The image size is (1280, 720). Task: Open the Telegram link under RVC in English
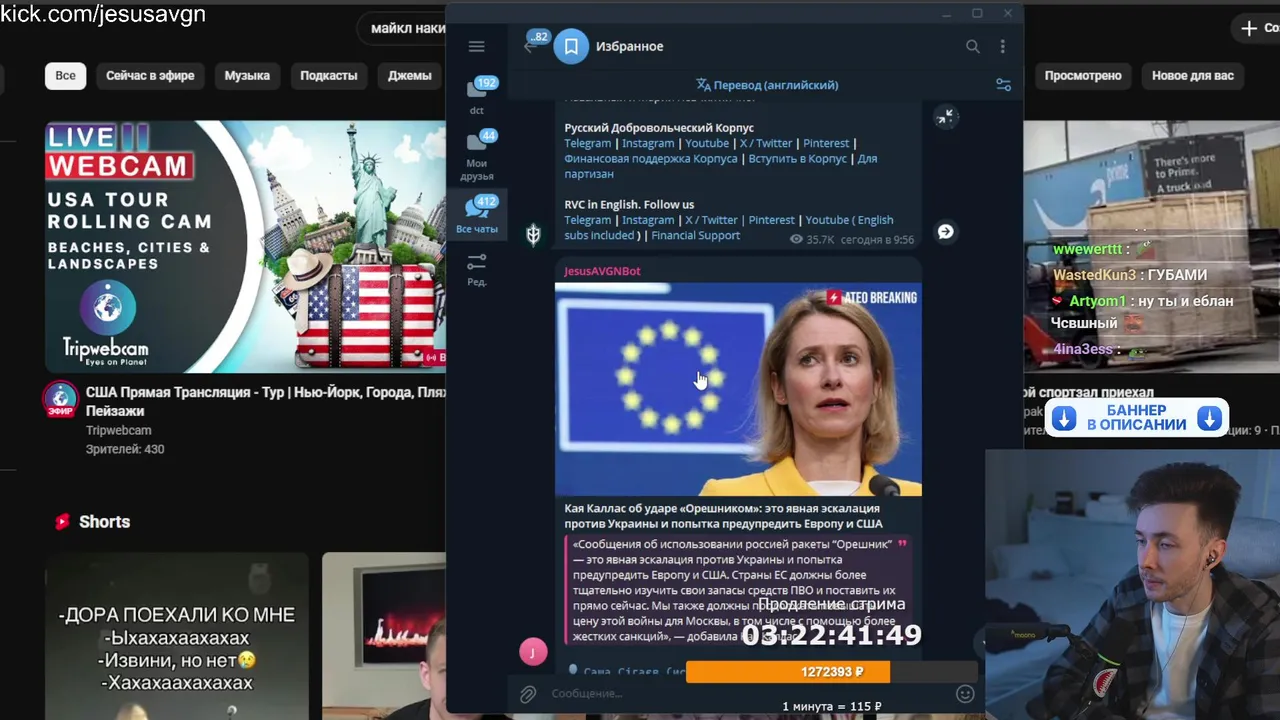click(587, 220)
